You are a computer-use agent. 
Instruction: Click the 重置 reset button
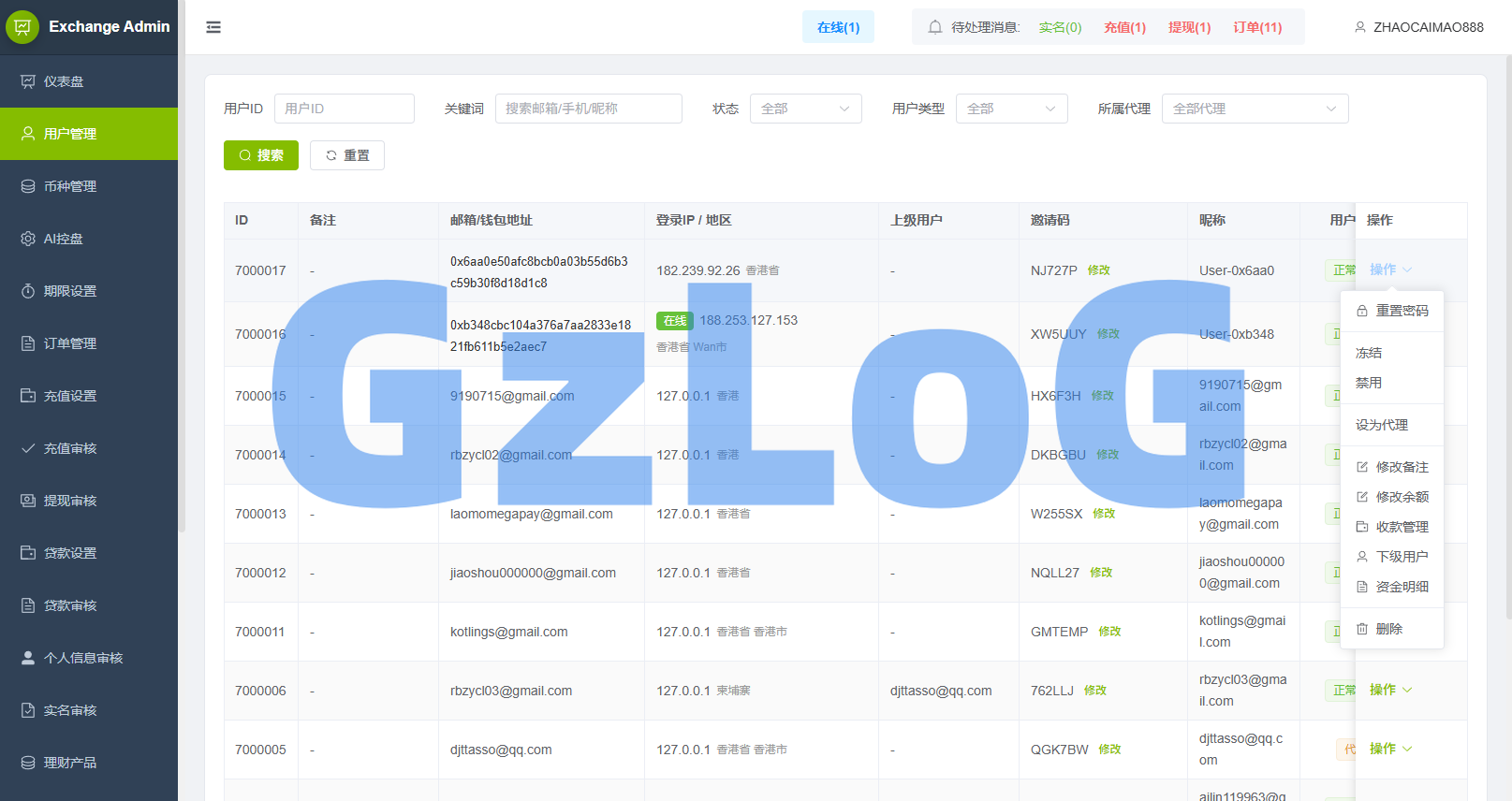[x=347, y=155]
